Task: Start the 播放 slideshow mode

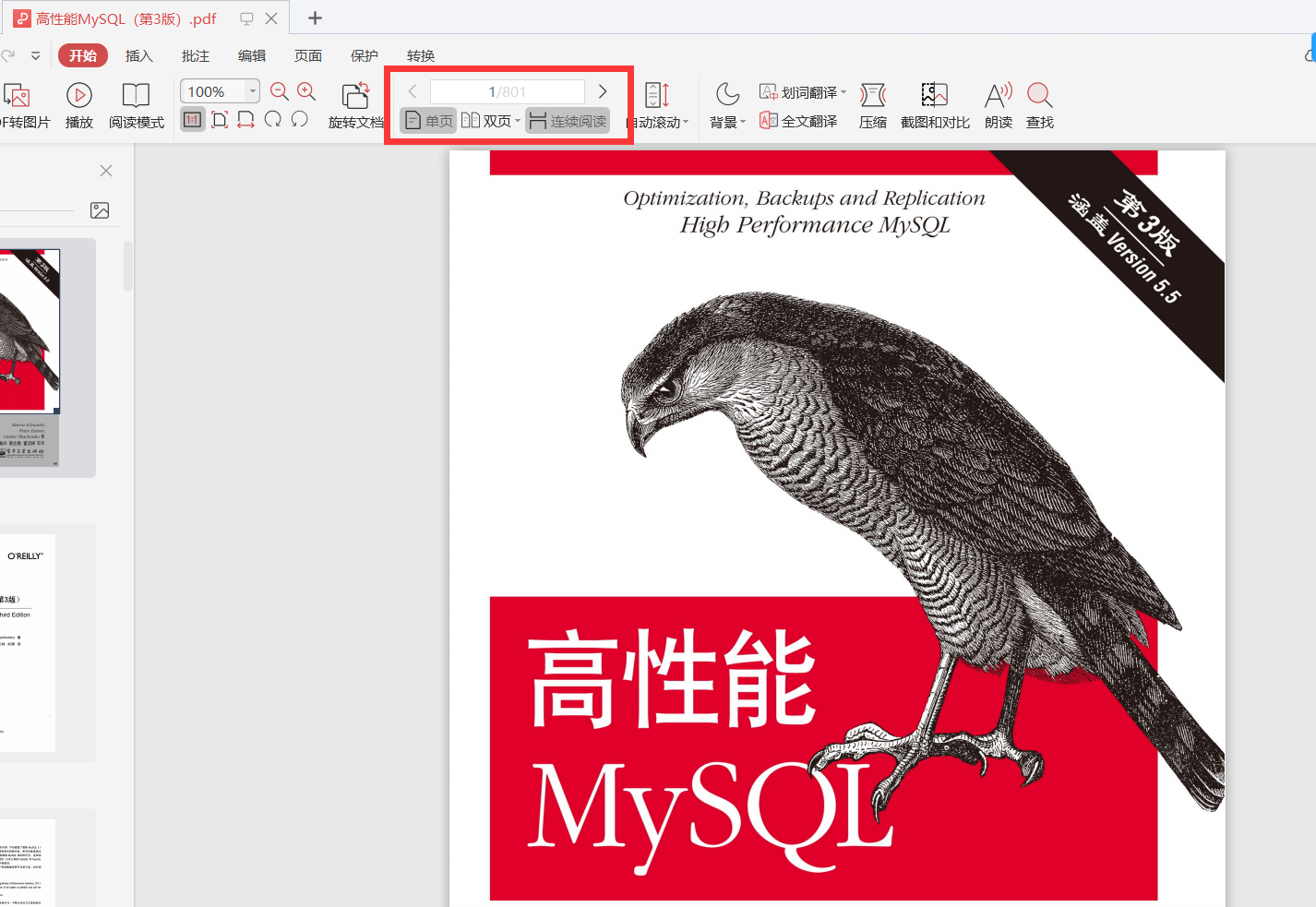Action: (79, 103)
